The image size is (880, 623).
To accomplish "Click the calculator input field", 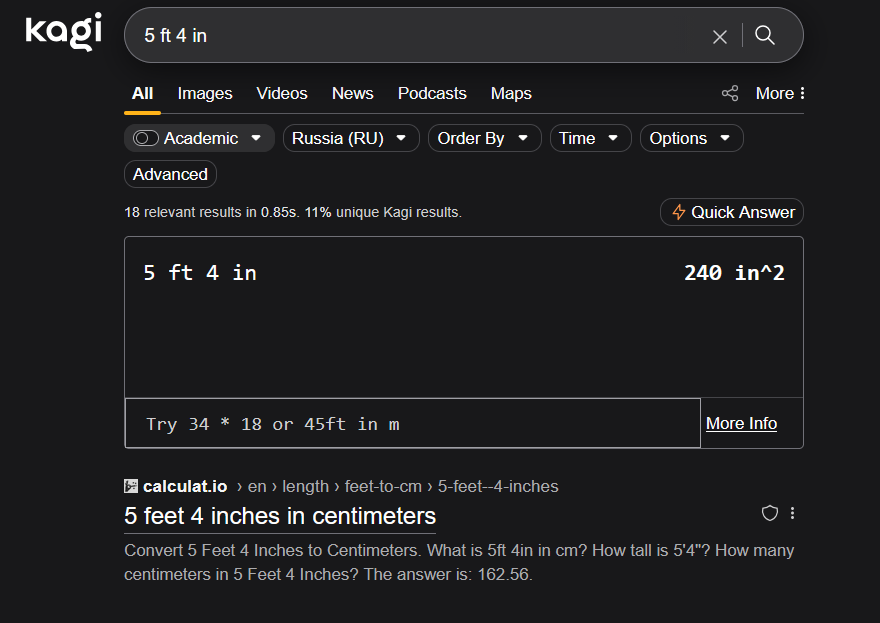I will [412, 423].
